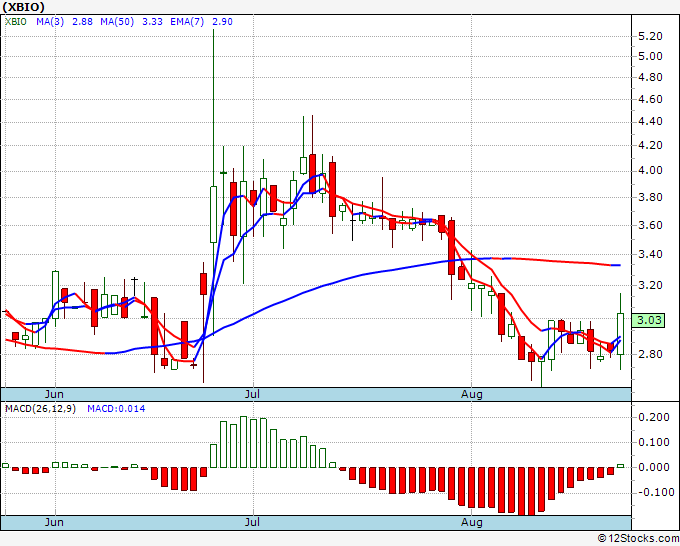This screenshot has height=546, width=680.
Task: Click the current price tag 3.03
Action: pos(648,320)
